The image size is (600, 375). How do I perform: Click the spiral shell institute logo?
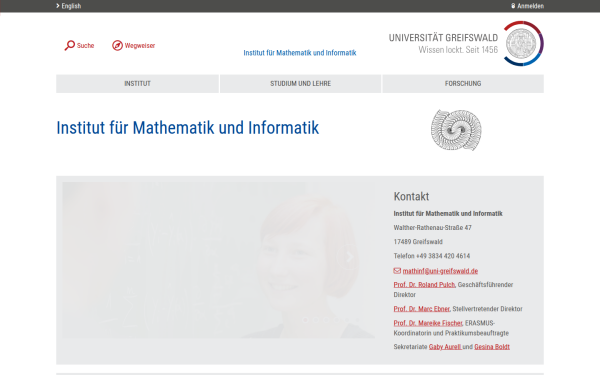[456, 130]
